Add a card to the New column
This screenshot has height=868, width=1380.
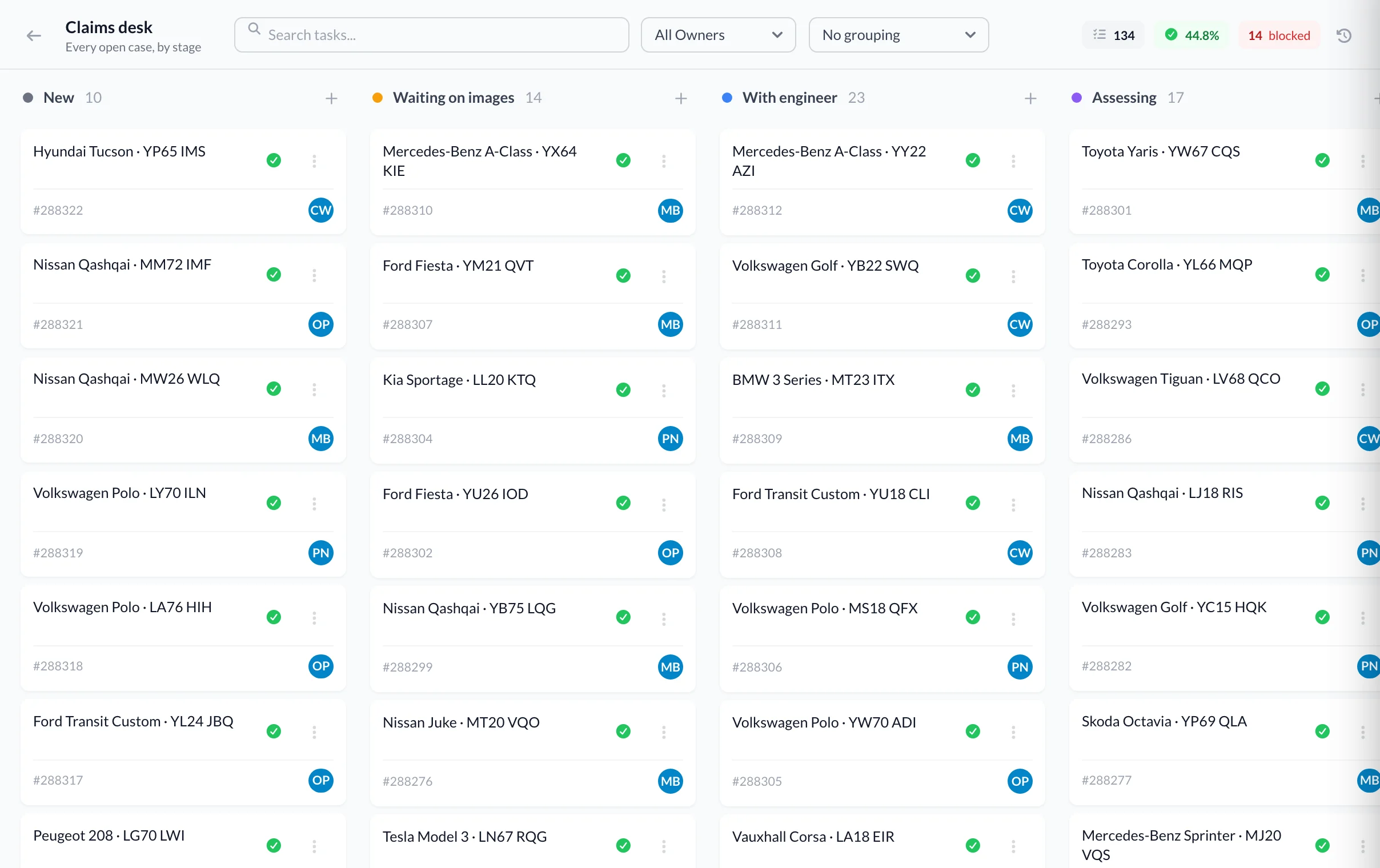point(331,99)
